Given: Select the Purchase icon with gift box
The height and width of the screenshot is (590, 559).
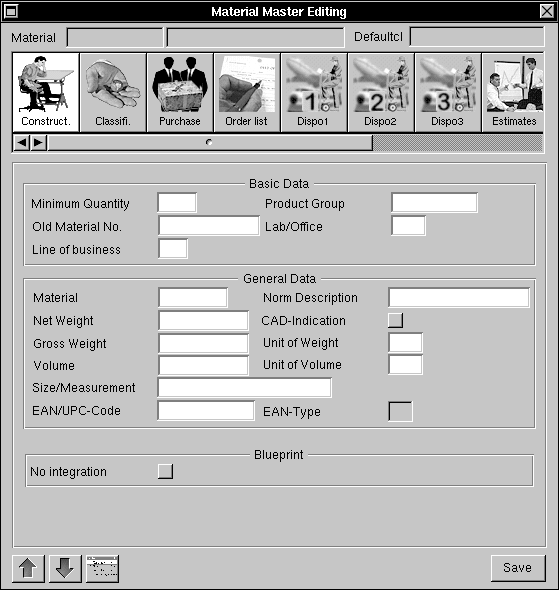Looking at the screenshot, I should 180,93.
